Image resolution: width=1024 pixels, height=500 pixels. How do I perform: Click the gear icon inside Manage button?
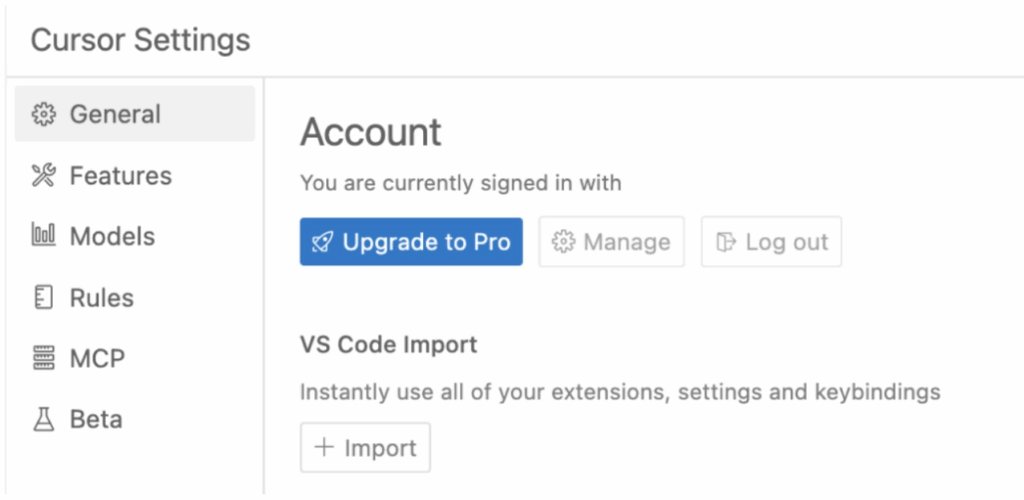[x=563, y=242]
